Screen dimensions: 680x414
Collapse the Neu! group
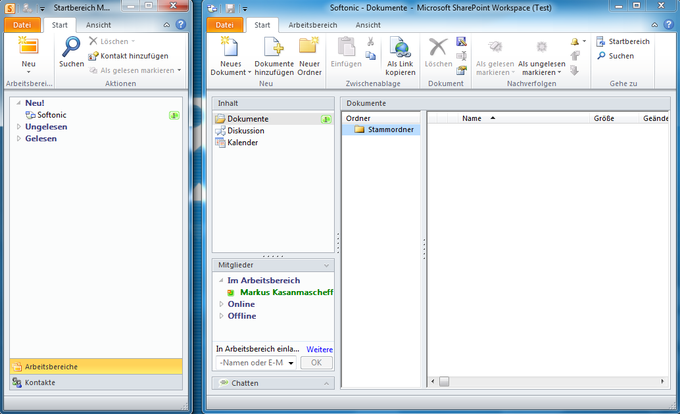(x=19, y=103)
